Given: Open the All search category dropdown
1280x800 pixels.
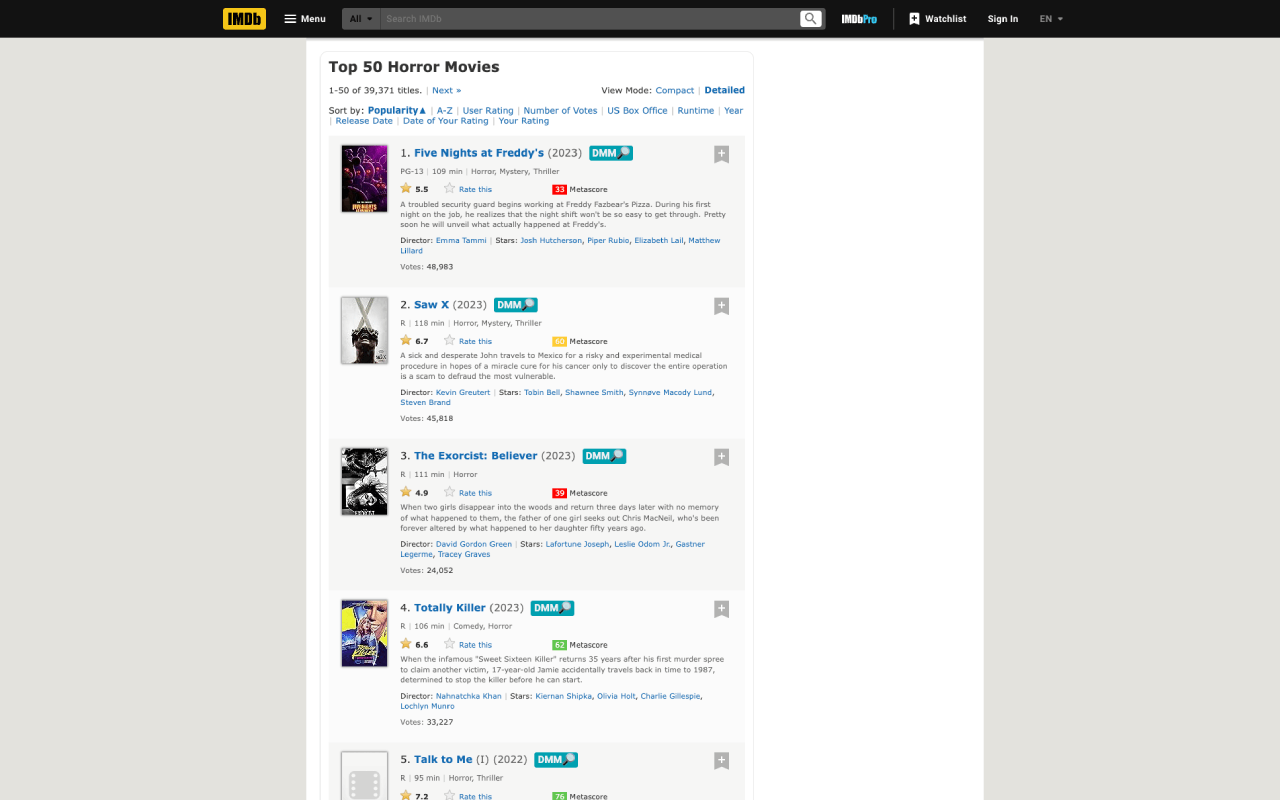Looking at the screenshot, I should tap(361, 19).
